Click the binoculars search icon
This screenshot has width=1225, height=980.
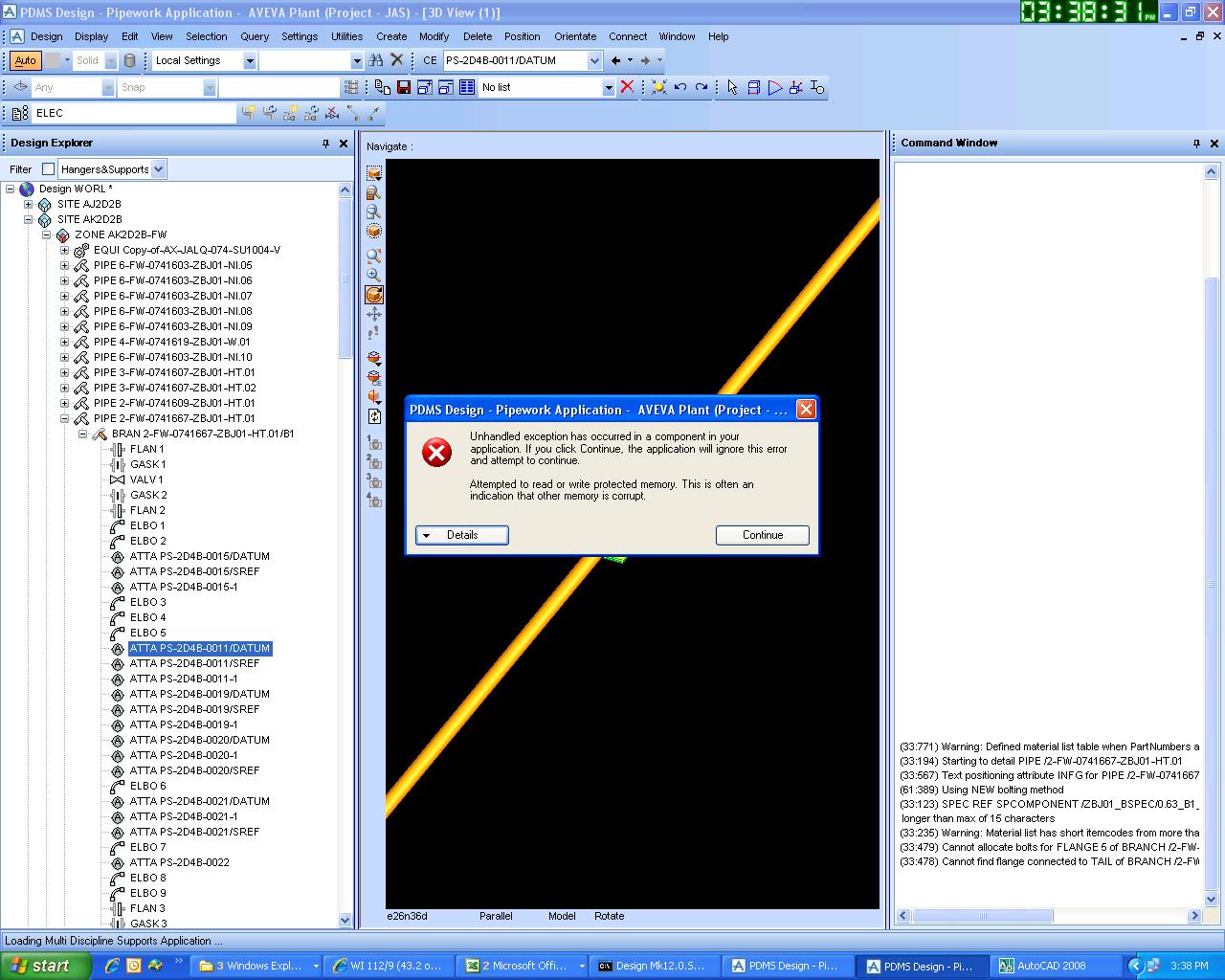click(376, 60)
